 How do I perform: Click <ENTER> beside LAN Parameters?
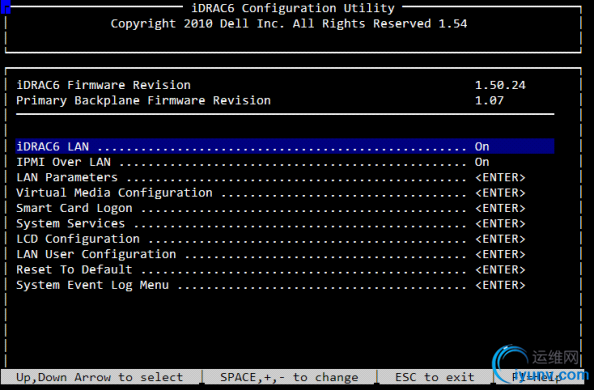coord(500,178)
